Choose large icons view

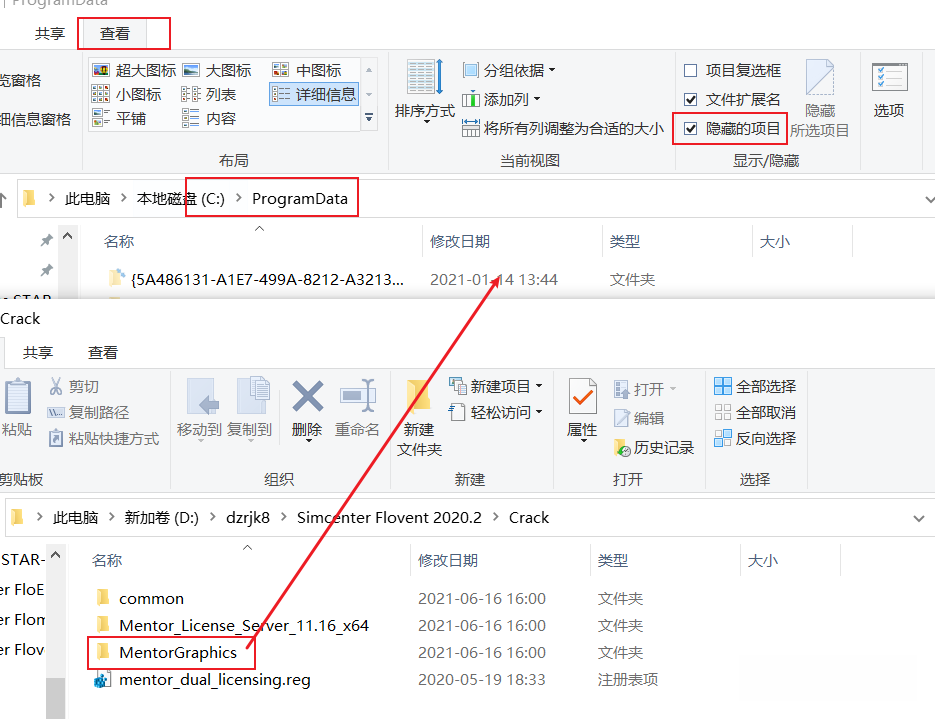click(x=217, y=70)
